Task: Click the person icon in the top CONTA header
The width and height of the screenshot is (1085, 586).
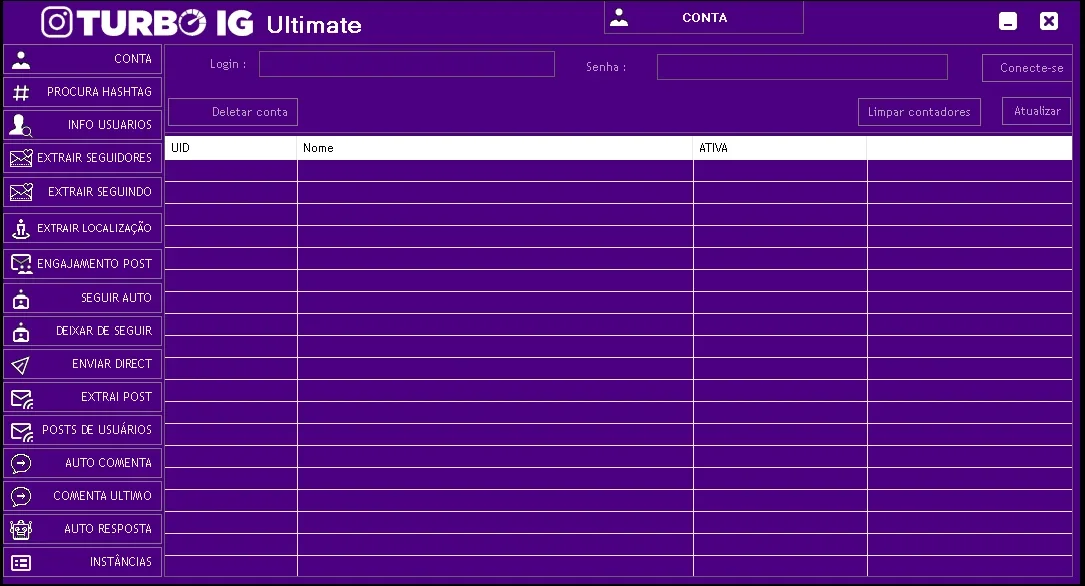Action: tap(619, 17)
